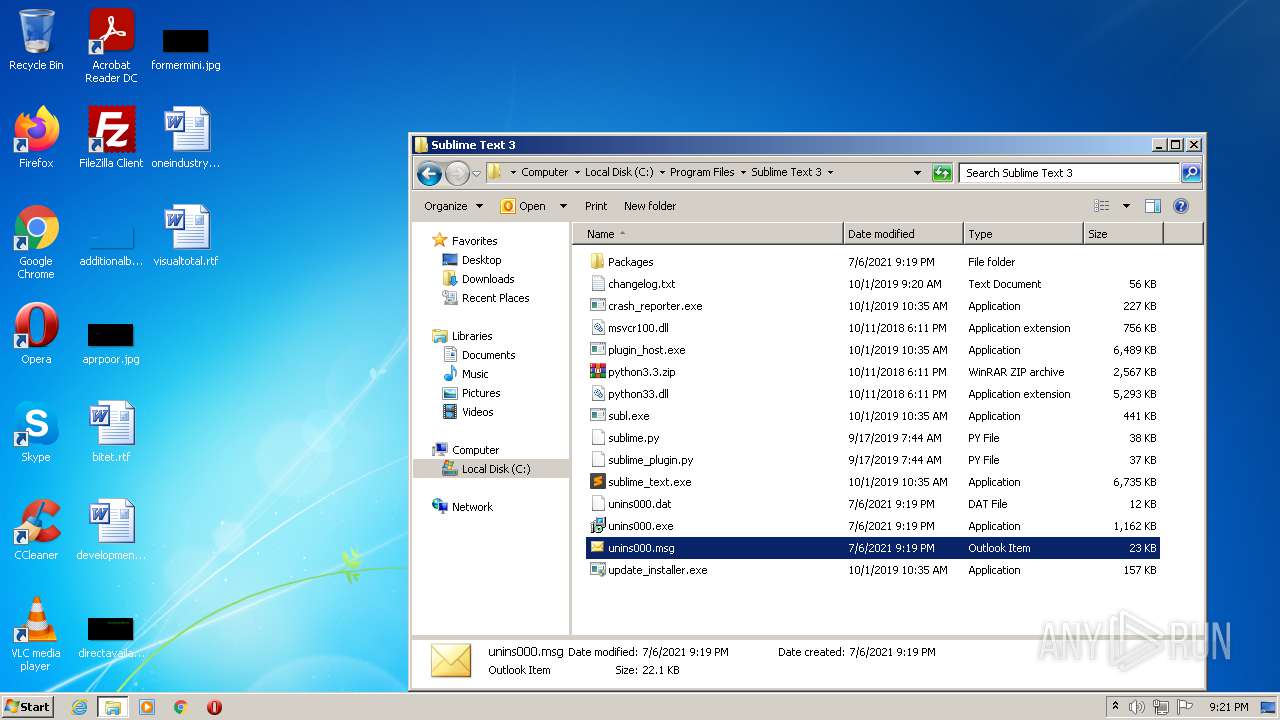Image resolution: width=1280 pixels, height=720 pixels.
Task: Open Skype desktop shortcut
Action: pos(36,432)
